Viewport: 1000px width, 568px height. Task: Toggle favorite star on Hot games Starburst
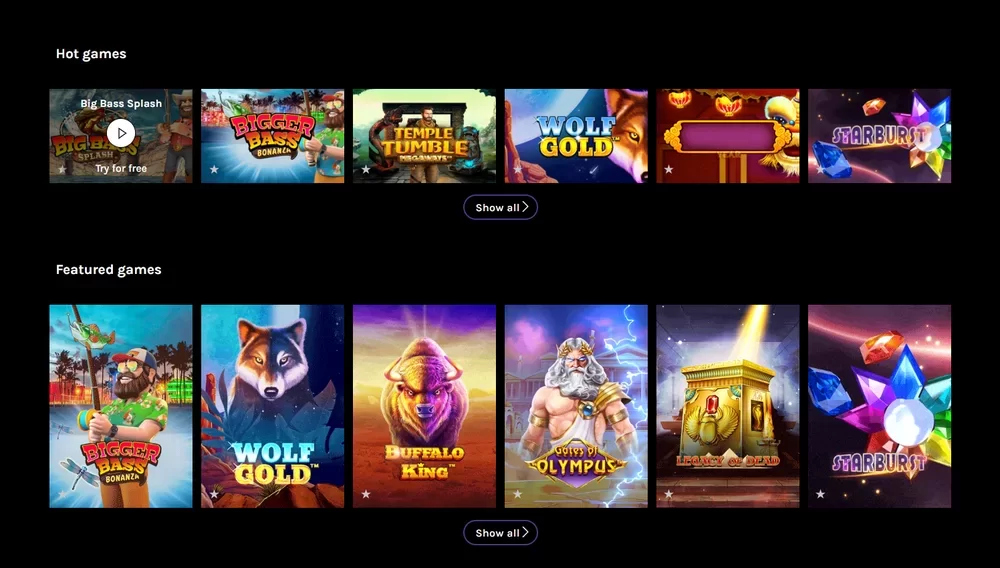821,169
